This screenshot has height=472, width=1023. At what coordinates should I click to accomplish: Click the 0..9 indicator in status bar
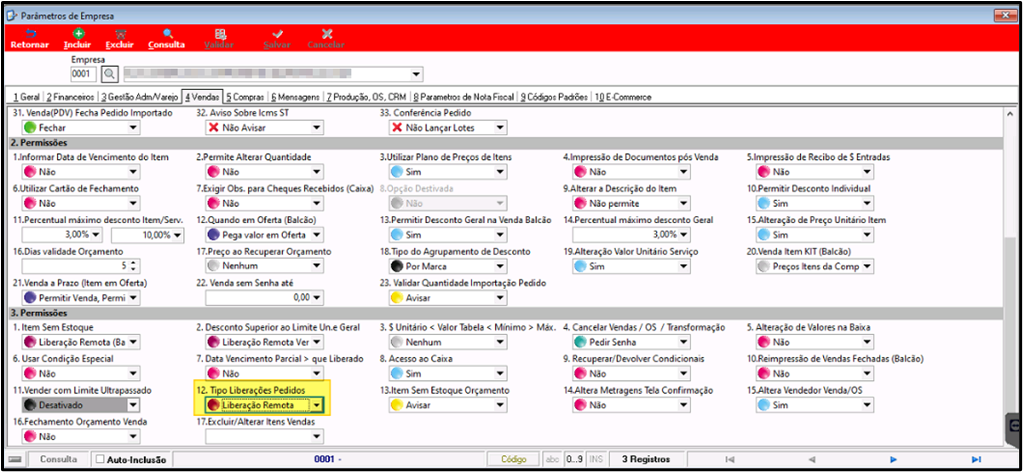pyautogui.click(x=574, y=460)
